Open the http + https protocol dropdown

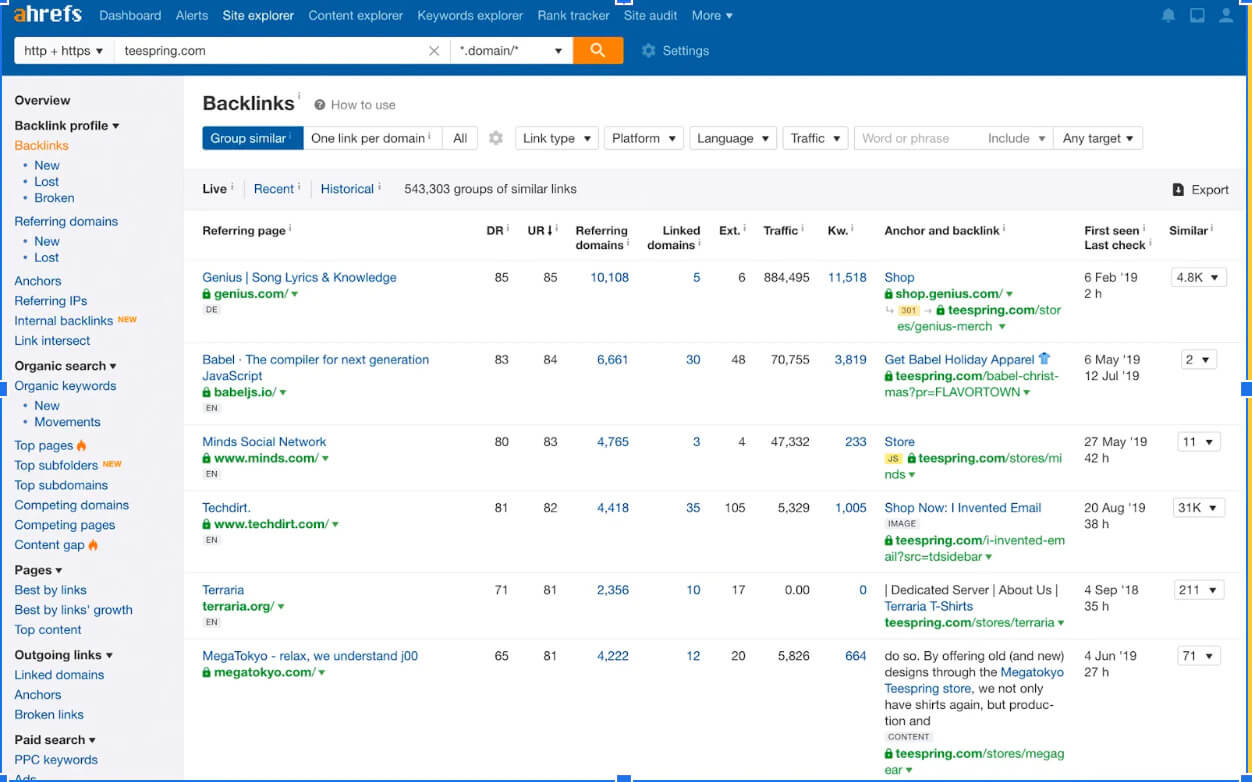point(64,51)
